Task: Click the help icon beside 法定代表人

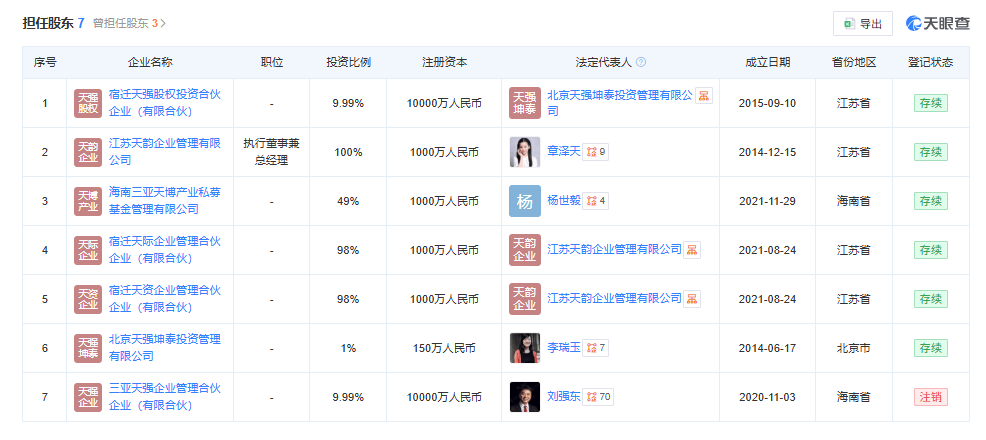Action: point(641,62)
